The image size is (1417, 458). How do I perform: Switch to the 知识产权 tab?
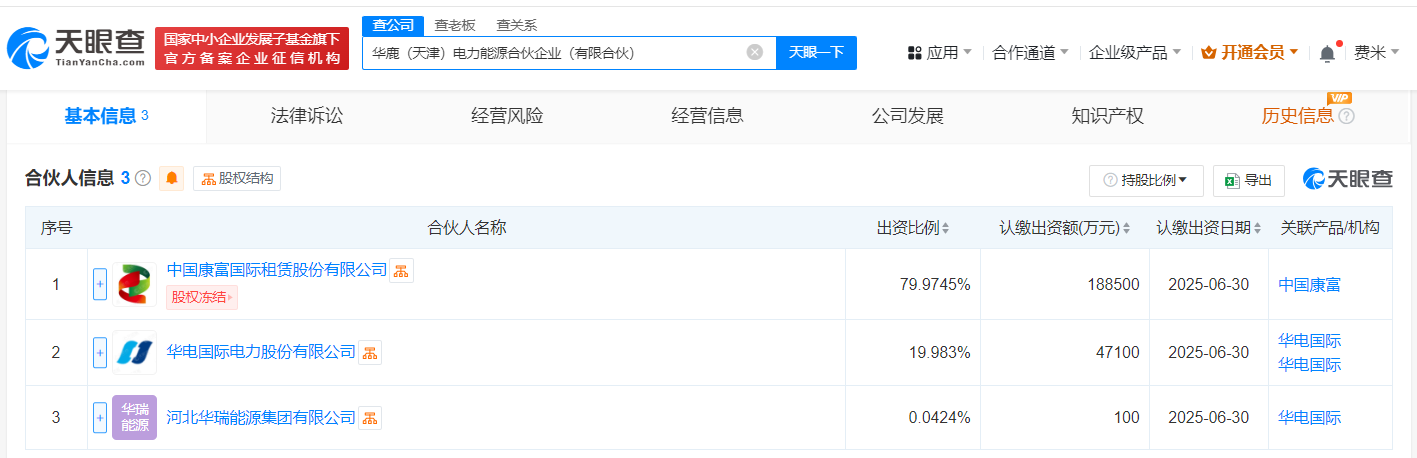click(x=1107, y=116)
